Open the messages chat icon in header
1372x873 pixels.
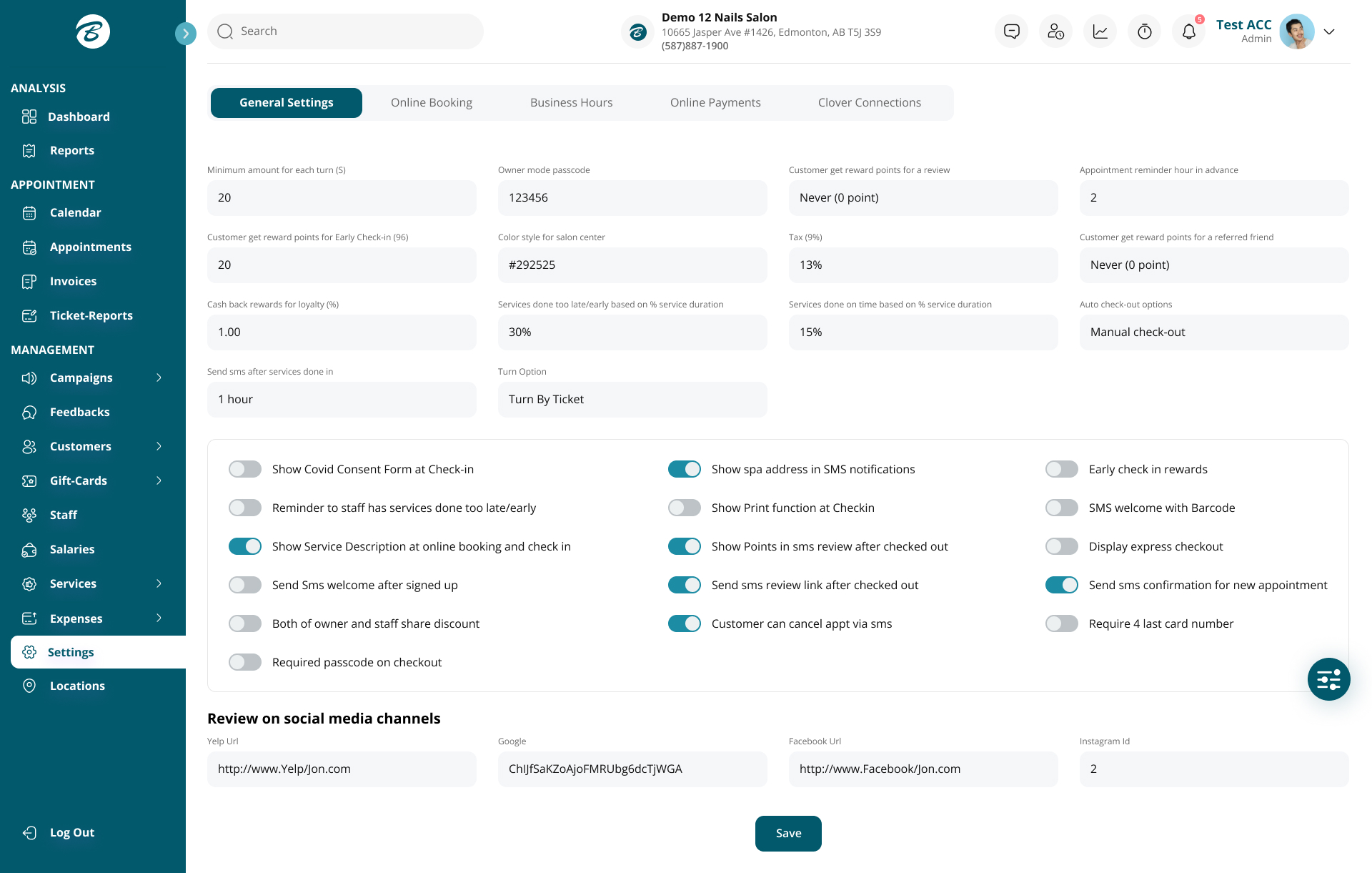[x=1011, y=31]
